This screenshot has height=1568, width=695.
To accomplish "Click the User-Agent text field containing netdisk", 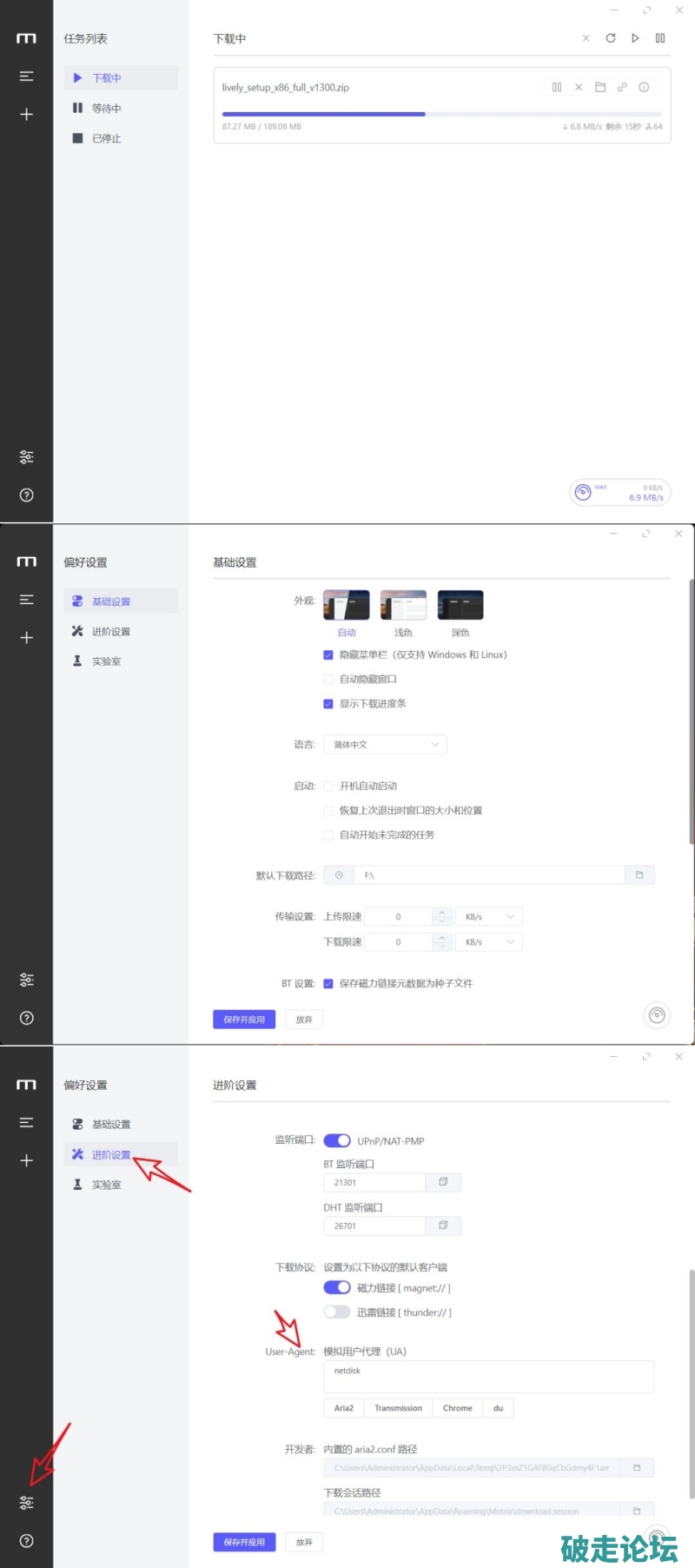I will point(488,1377).
